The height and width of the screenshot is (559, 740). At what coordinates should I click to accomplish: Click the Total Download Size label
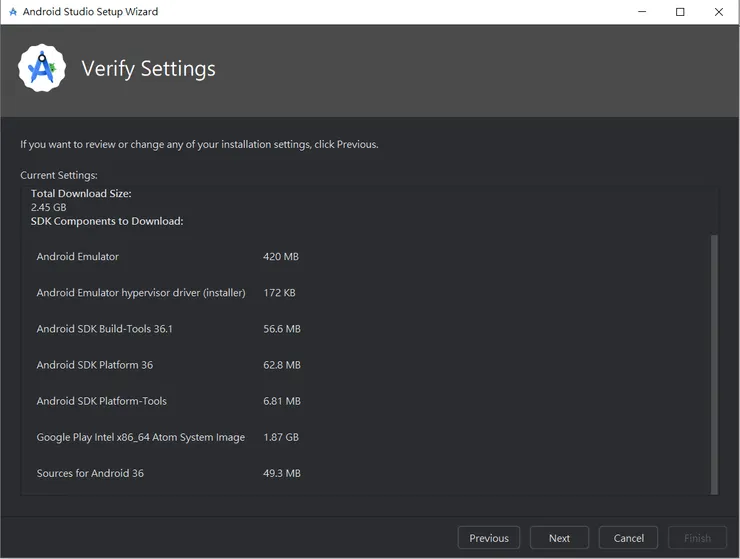[x=81, y=194]
